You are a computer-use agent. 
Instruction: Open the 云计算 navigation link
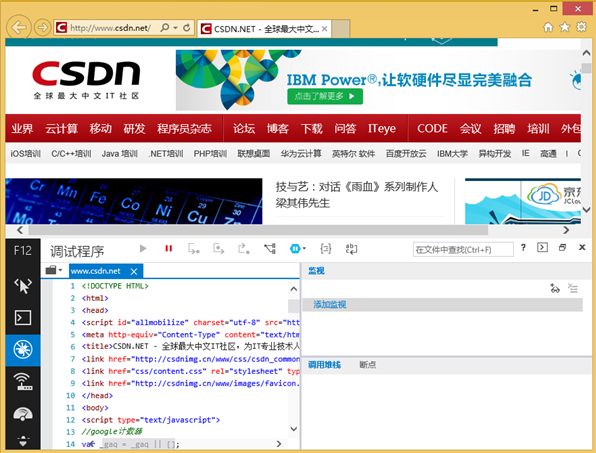(x=62, y=128)
